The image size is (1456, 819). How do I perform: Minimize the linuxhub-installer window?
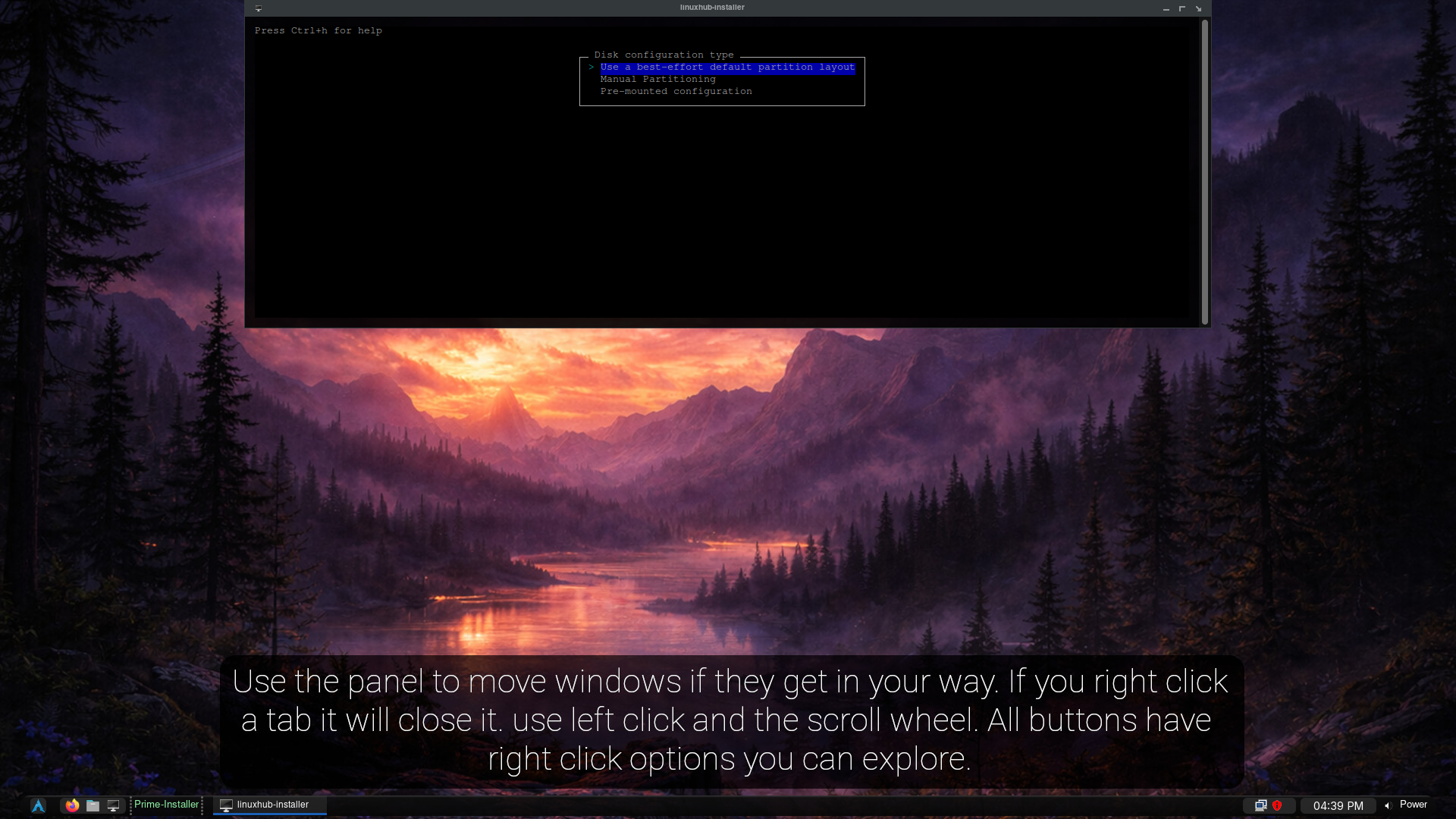(1166, 8)
